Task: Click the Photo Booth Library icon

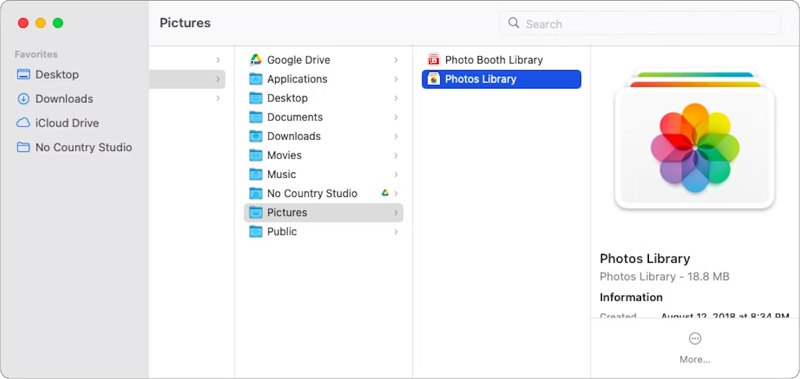Action: point(434,60)
